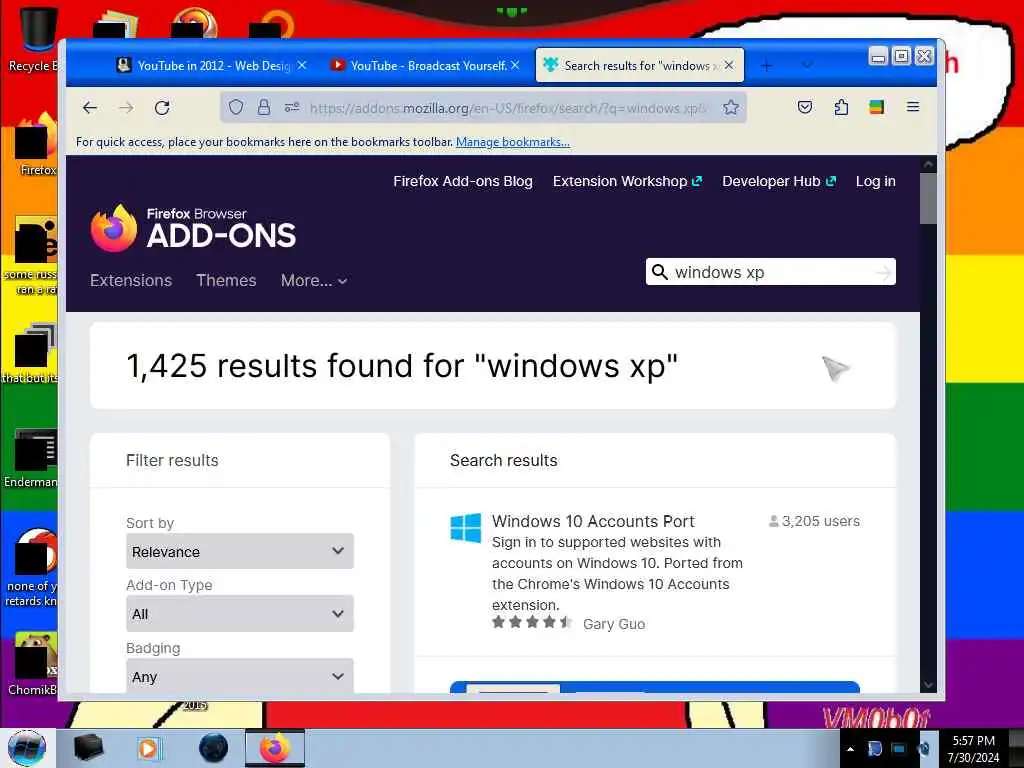This screenshot has width=1024, height=768.
Task: Switch to YouTube in 2012 - Web Design tab
Action: tap(212, 65)
